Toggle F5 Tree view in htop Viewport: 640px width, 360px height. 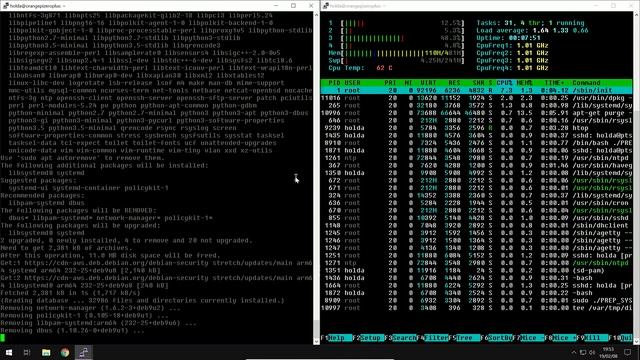464,338
